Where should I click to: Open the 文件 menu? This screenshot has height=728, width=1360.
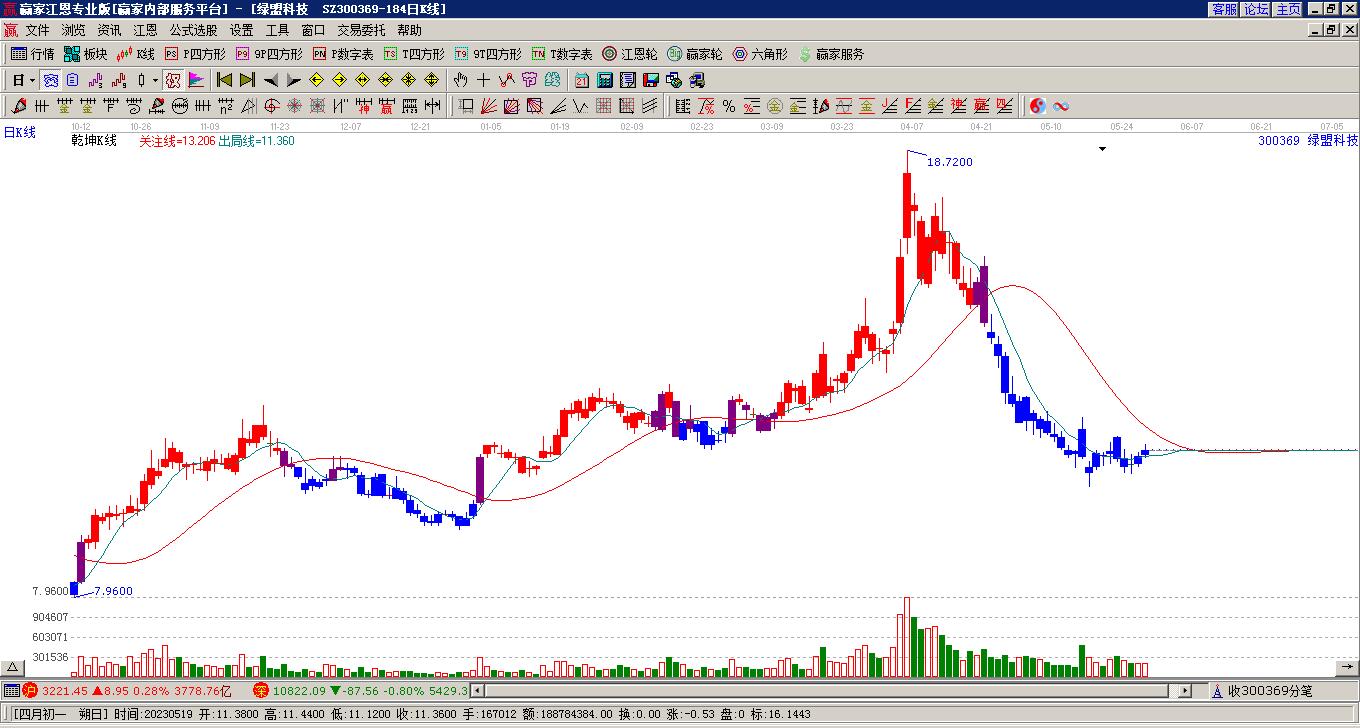tap(37, 31)
